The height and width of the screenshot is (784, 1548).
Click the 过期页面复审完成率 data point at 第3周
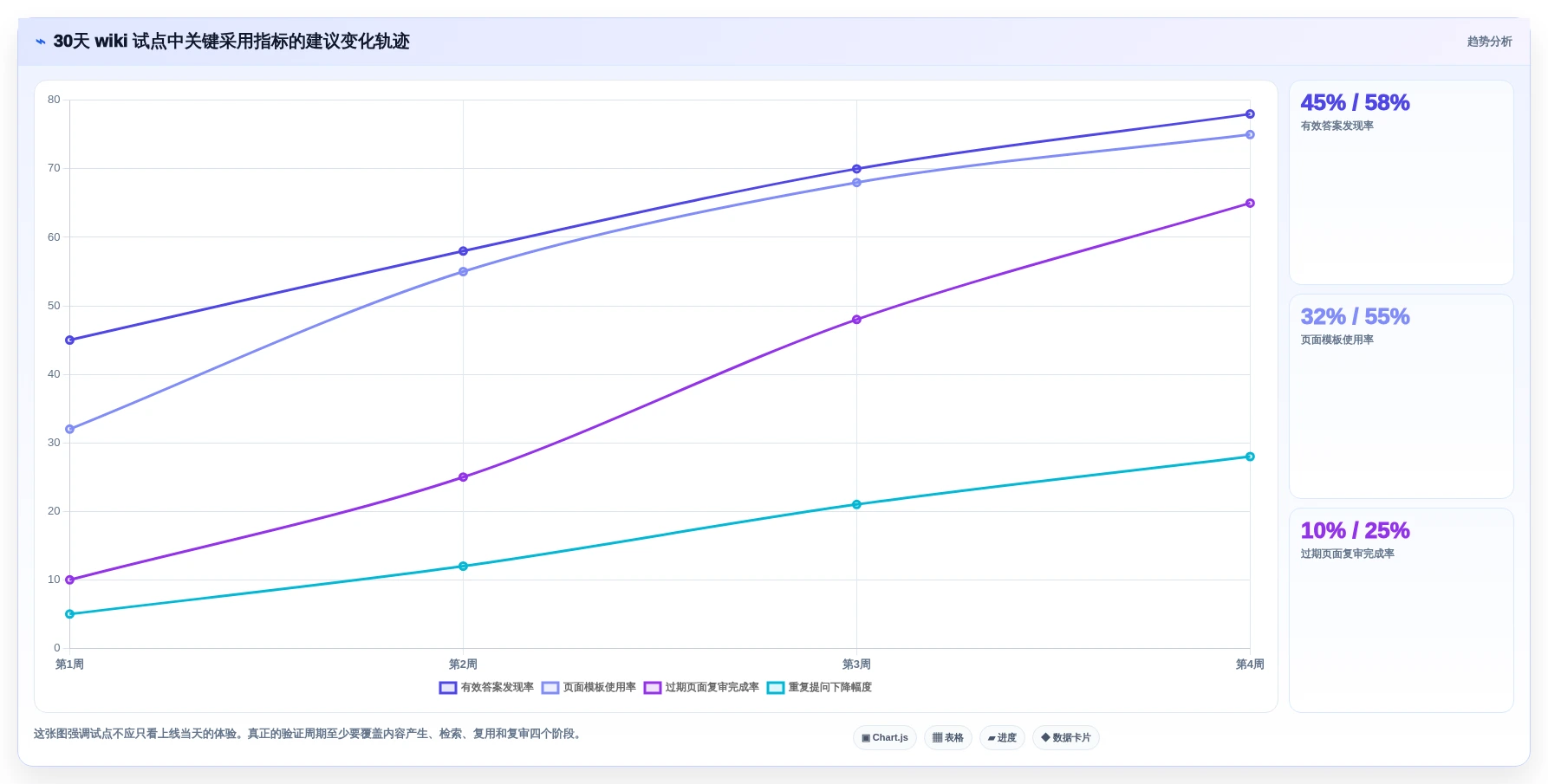pyautogui.click(x=856, y=320)
